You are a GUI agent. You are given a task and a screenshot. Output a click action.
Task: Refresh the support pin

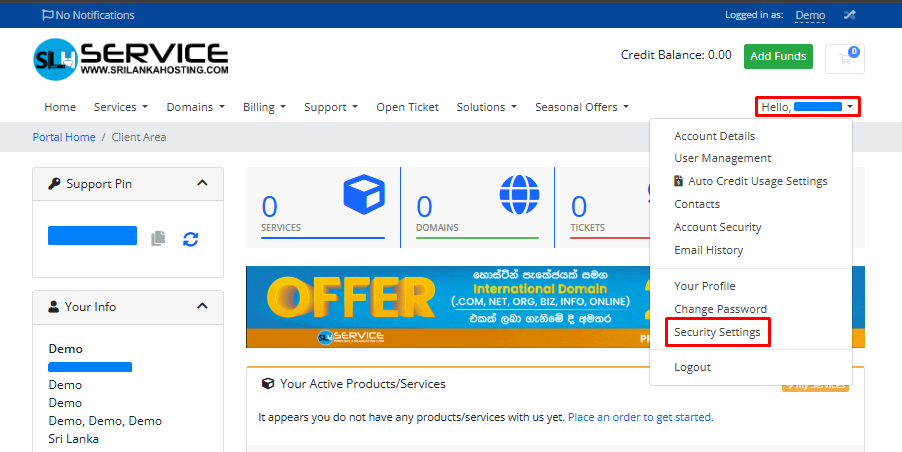[190, 238]
